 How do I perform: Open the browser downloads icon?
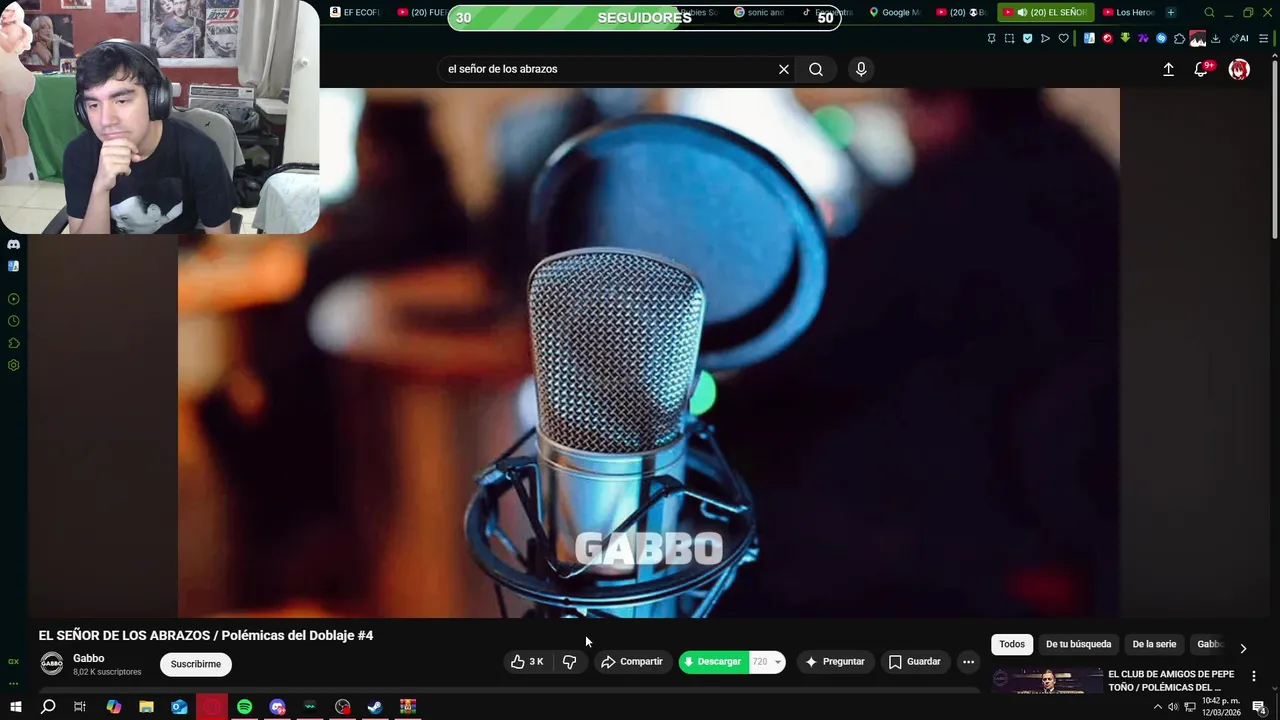pos(1215,38)
